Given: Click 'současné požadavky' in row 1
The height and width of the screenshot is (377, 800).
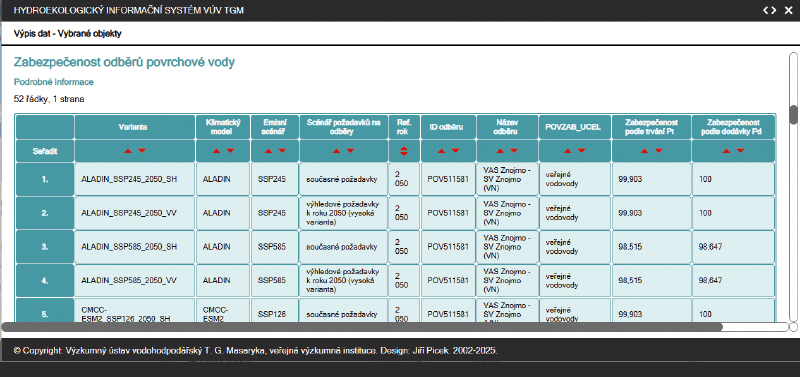Looking at the screenshot, I should 342,180.
